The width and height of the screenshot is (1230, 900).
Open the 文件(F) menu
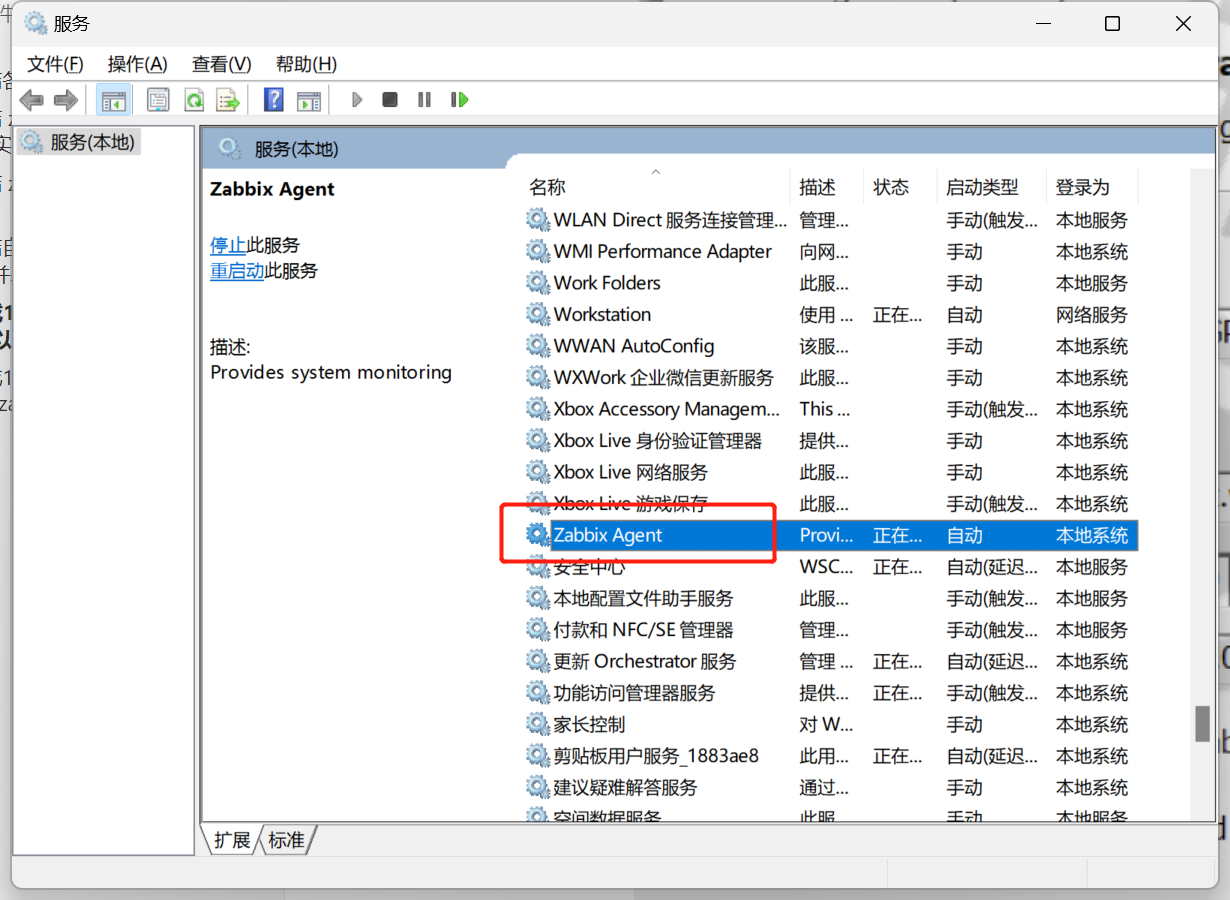click(x=55, y=64)
